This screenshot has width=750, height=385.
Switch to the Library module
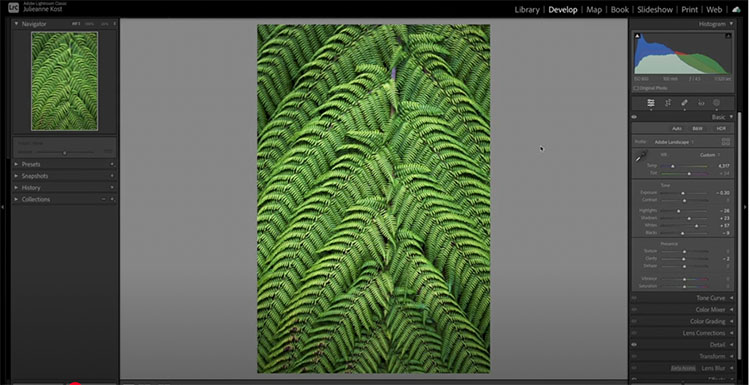[x=527, y=10]
